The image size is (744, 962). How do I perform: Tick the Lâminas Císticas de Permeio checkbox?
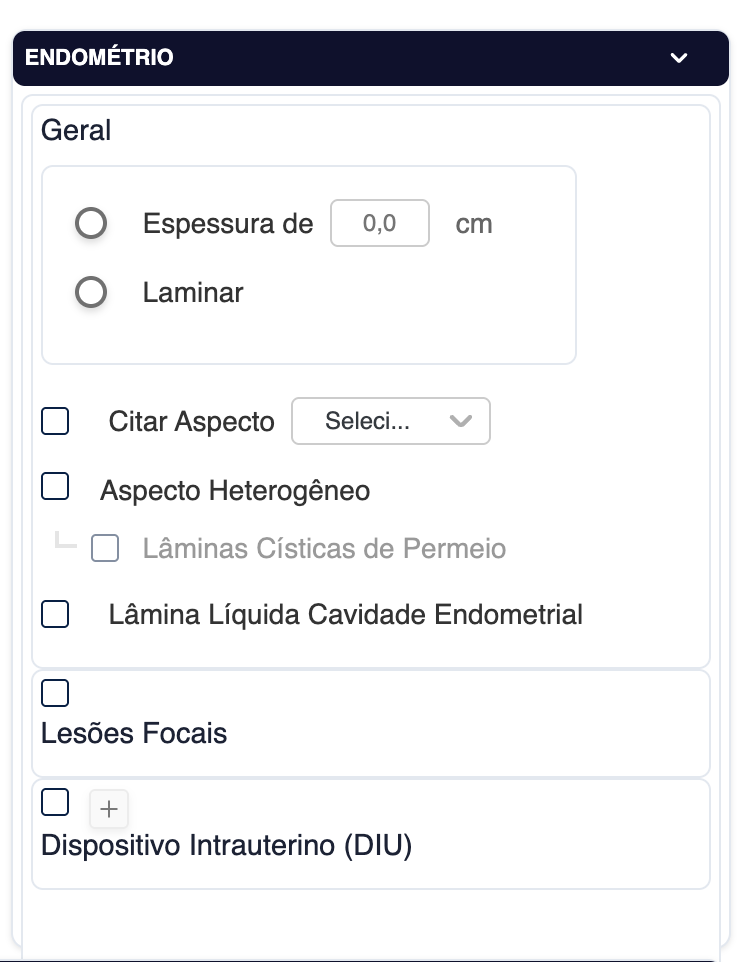click(x=105, y=548)
